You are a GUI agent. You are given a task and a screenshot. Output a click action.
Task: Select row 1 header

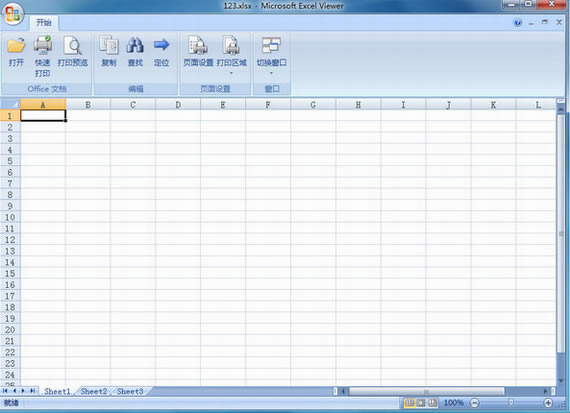point(10,116)
